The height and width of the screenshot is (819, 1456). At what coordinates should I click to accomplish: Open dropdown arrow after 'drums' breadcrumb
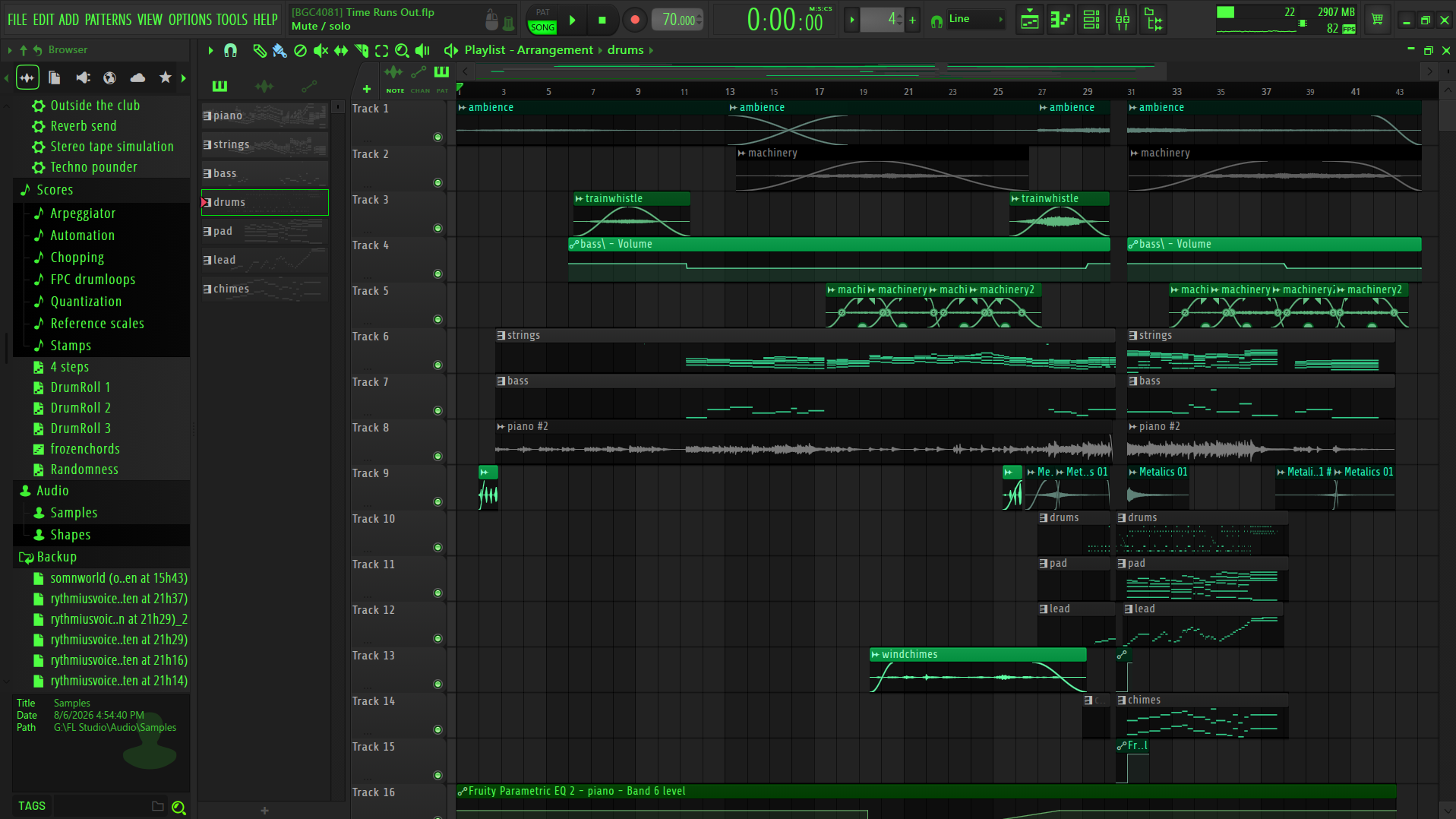(651, 51)
